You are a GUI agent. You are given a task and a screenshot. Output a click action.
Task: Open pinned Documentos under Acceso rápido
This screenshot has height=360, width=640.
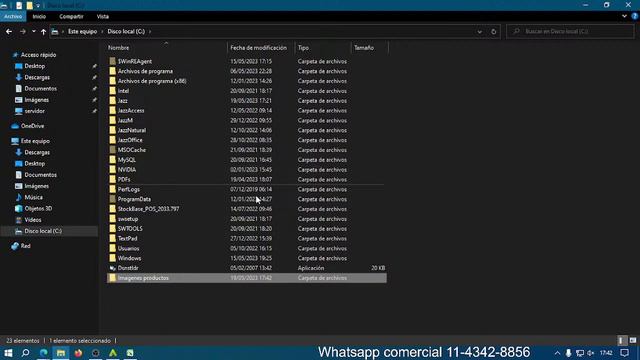[40, 89]
